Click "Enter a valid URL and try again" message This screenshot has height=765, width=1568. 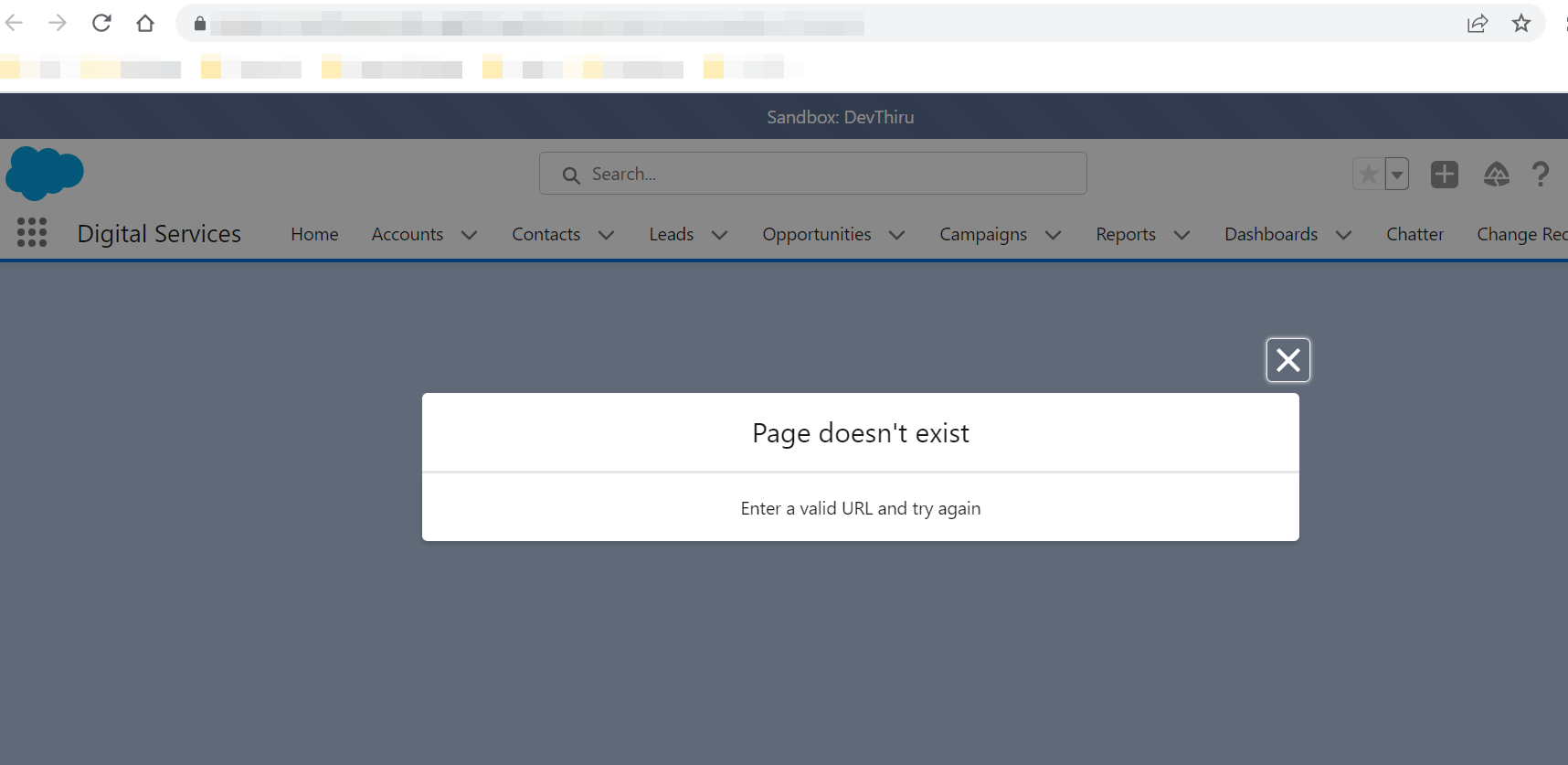[x=861, y=508]
